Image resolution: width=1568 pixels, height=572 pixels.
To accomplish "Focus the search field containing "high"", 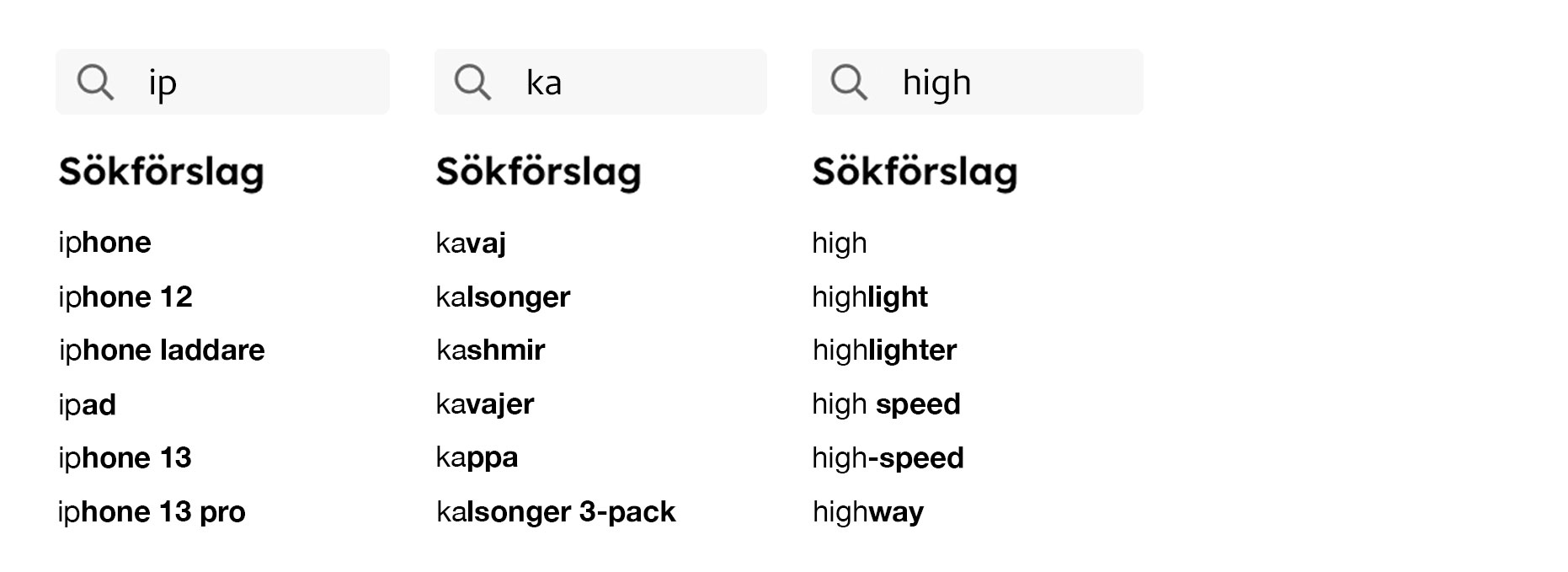I will coord(1011,83).
